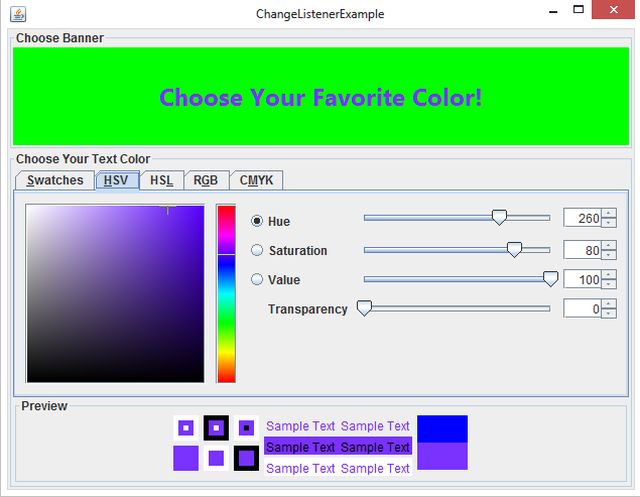
Task: Click the Value field showing 100
Action: [582, 279]
